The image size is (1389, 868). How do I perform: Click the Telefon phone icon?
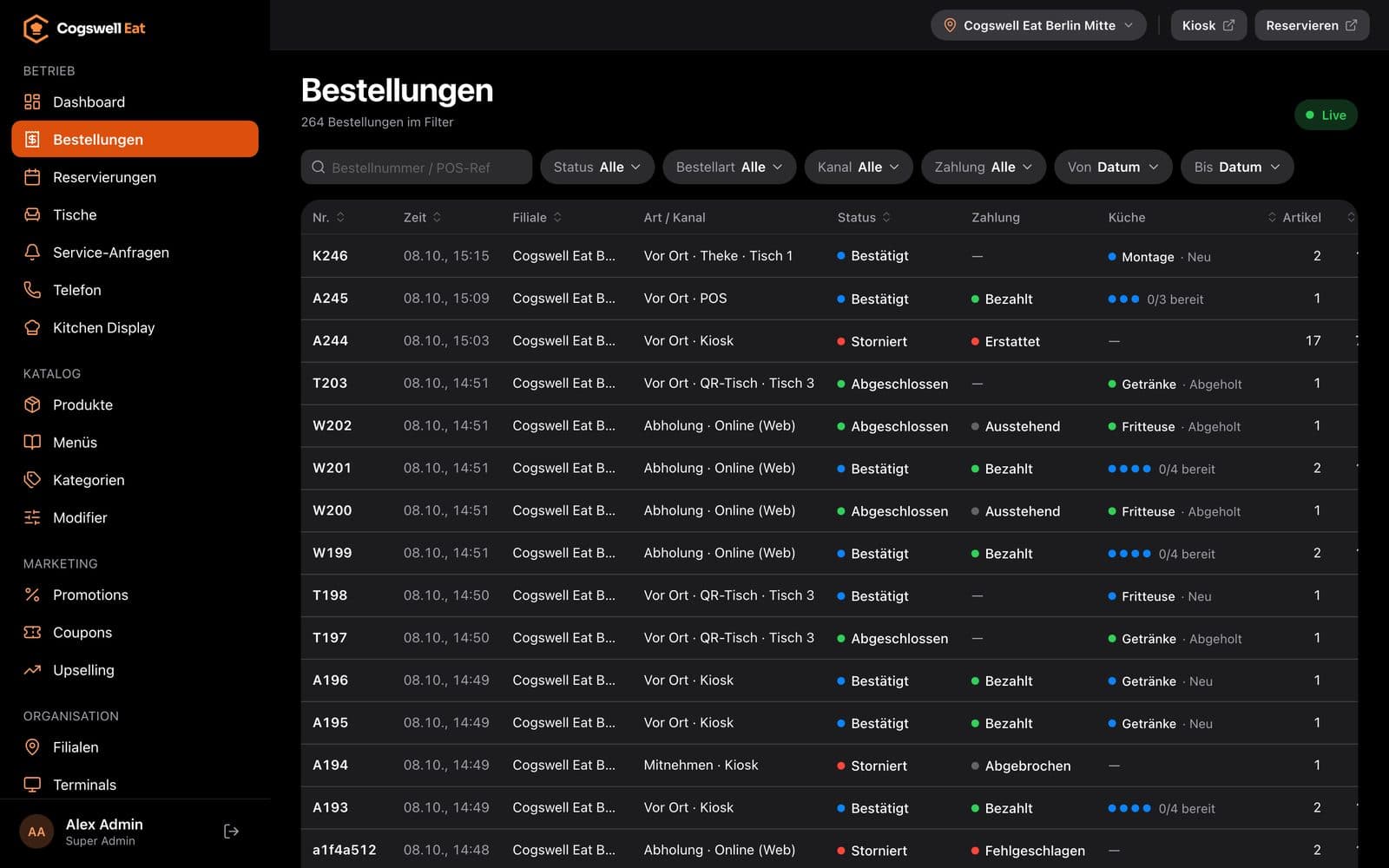click(32, 290)
